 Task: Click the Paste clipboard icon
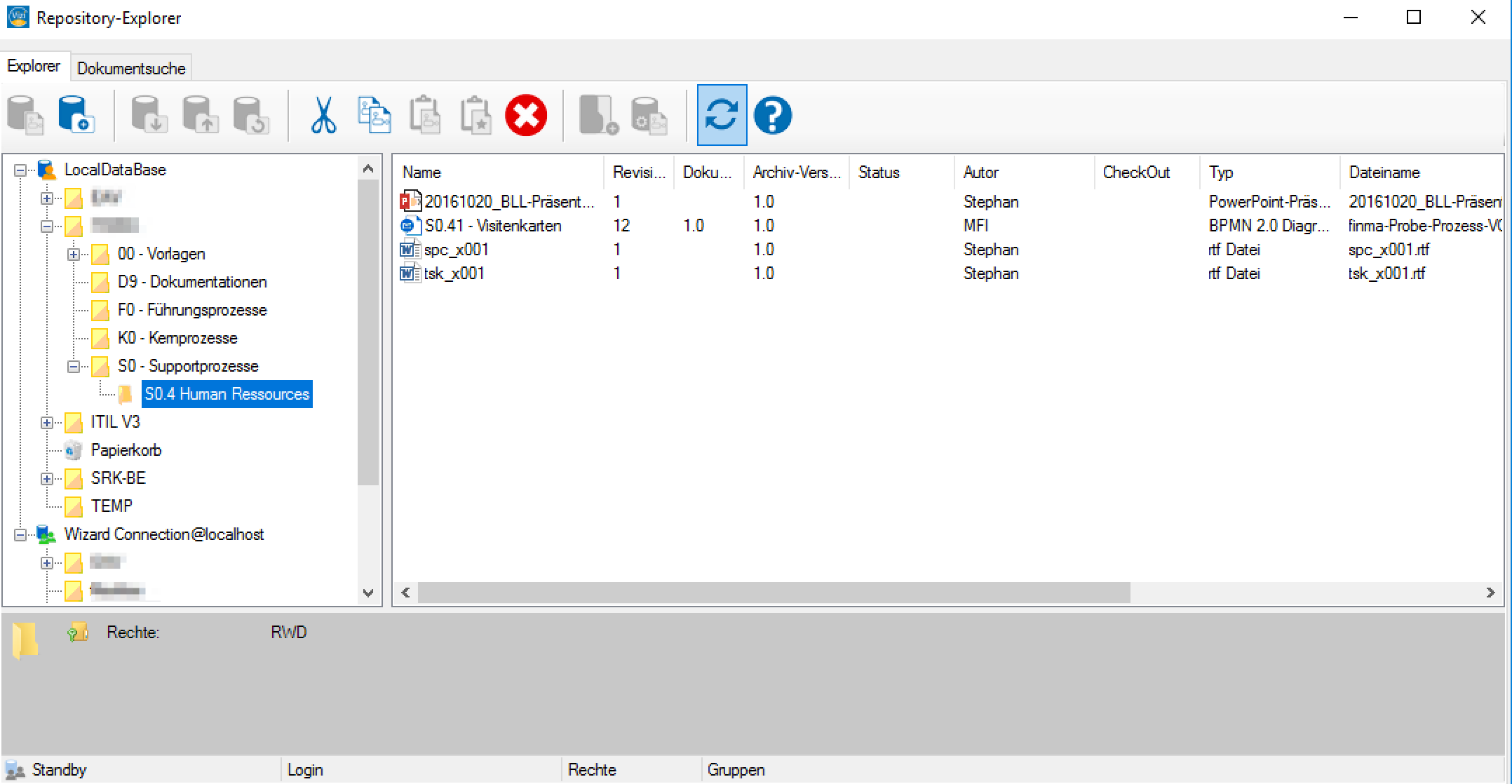point(425,115)
